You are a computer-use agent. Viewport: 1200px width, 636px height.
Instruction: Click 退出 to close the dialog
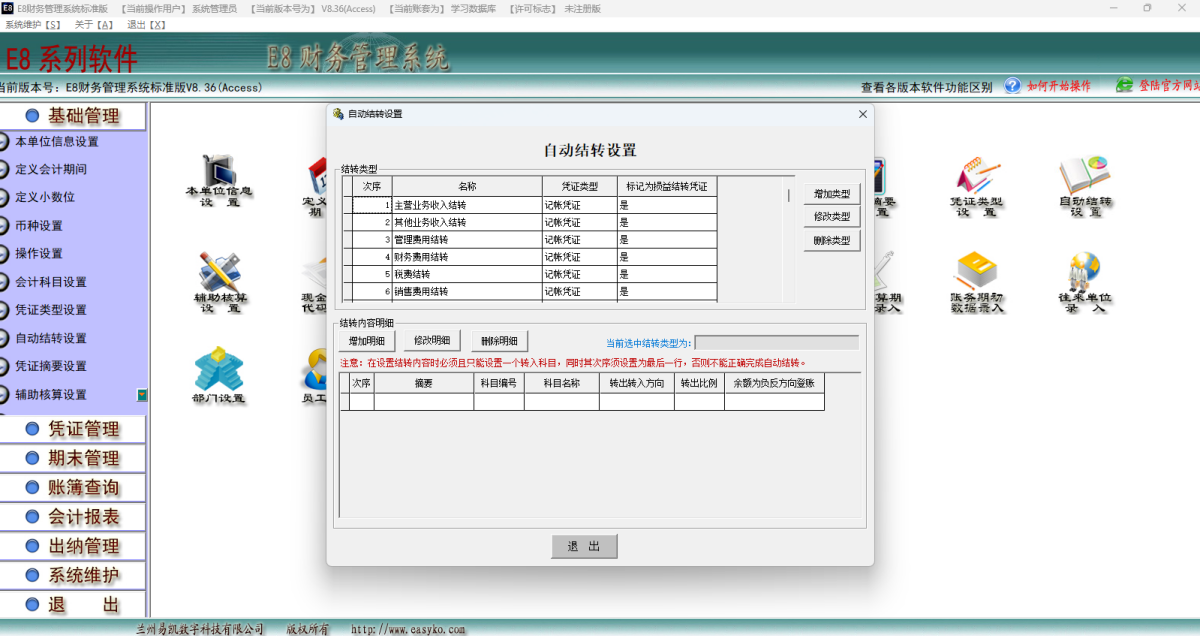(584, 546)
